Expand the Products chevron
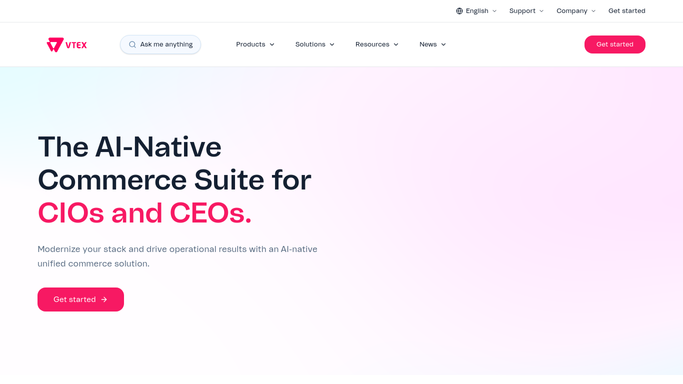This screenshot has width=683, height=384. (x=272, y=45)
